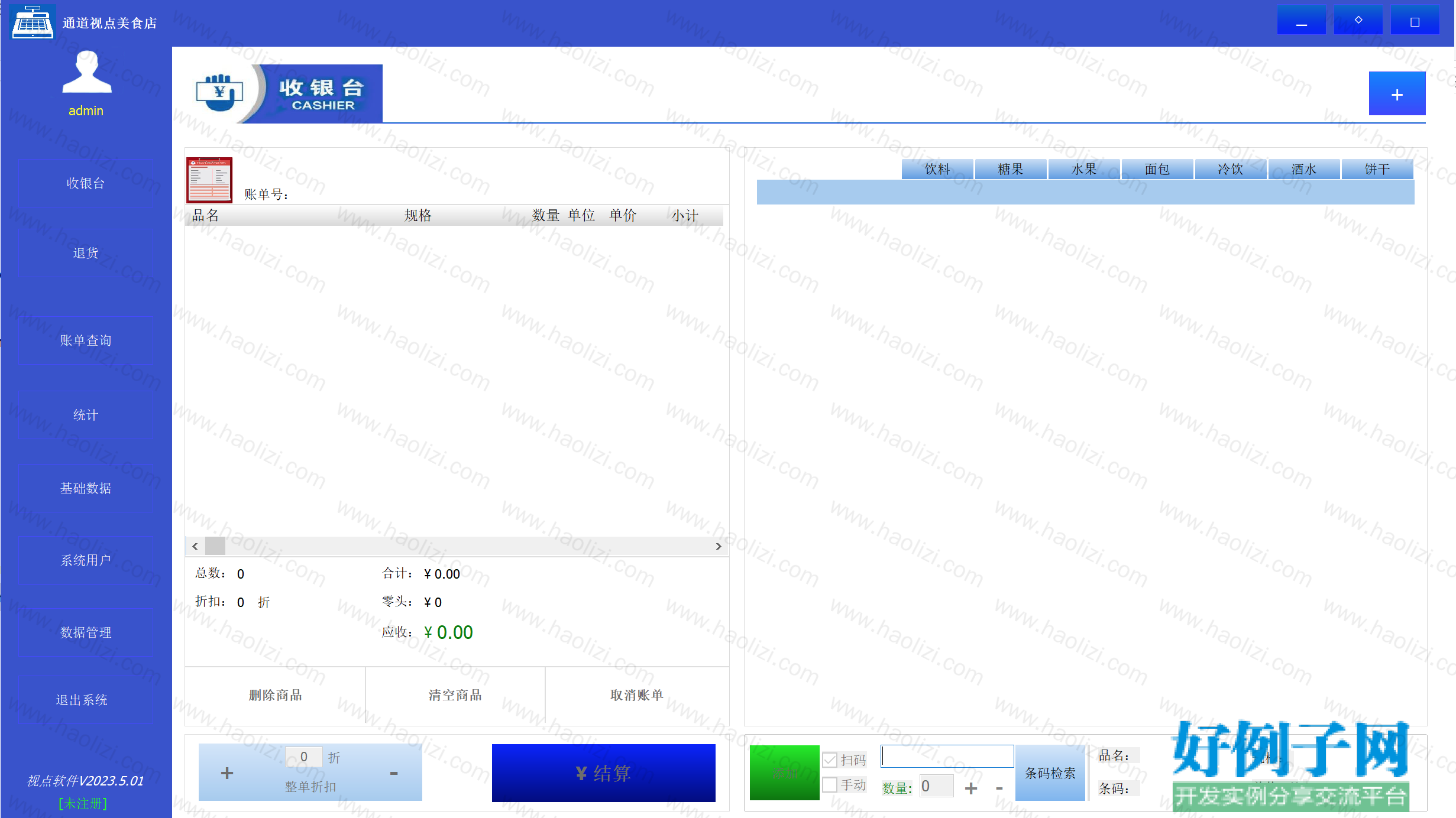Decrease product quantity with minus icon
The height and width of the screenshot is (818, 1456).
tap(999, 788)
